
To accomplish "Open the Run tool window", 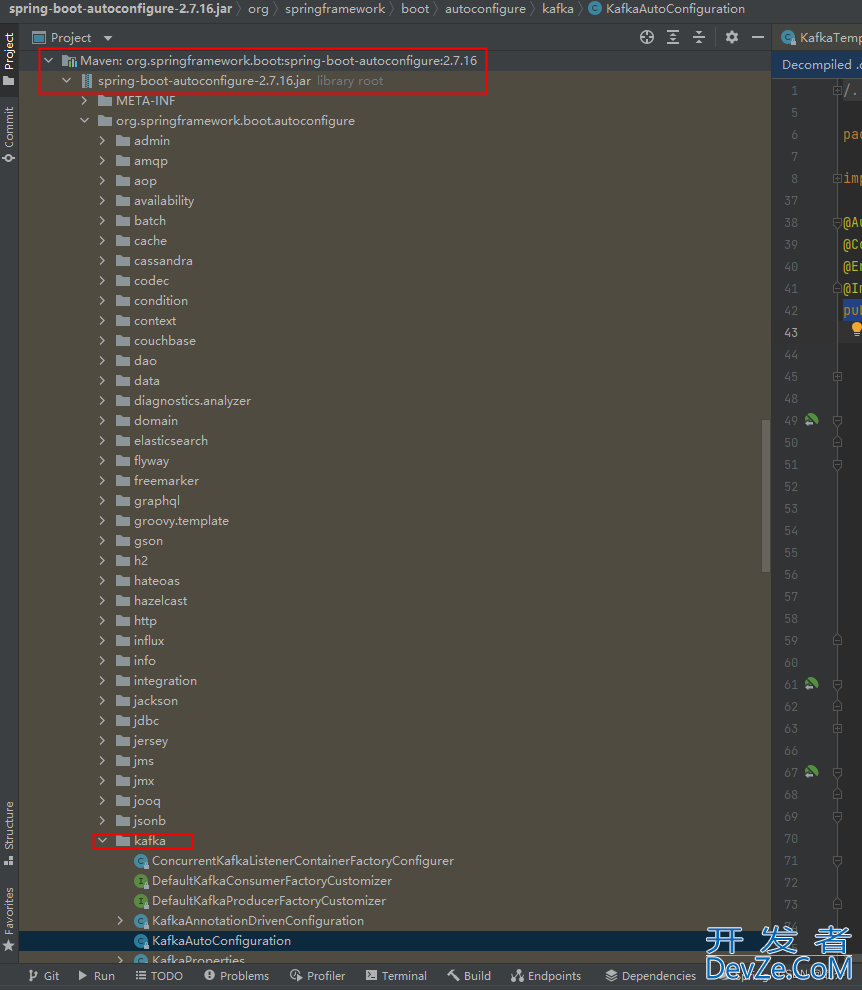I will click(x=97, y=975).
